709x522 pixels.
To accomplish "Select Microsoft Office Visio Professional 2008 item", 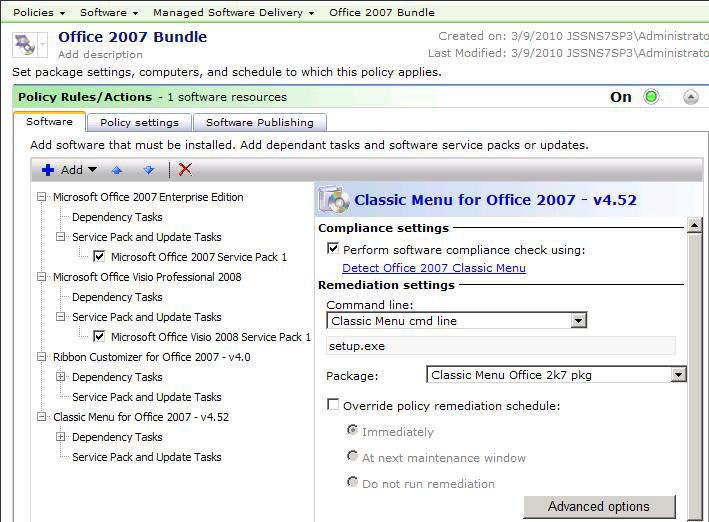I will pos(147,277).
